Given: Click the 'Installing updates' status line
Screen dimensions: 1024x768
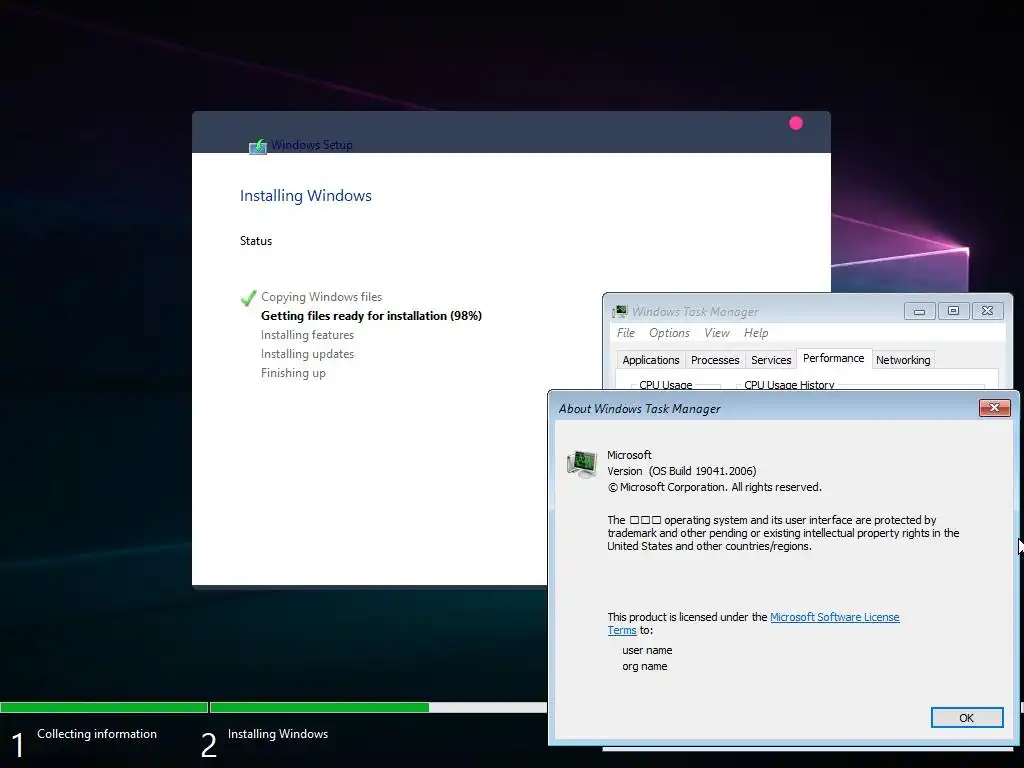Looking at the screenshot, I should [x=307, y=354].
